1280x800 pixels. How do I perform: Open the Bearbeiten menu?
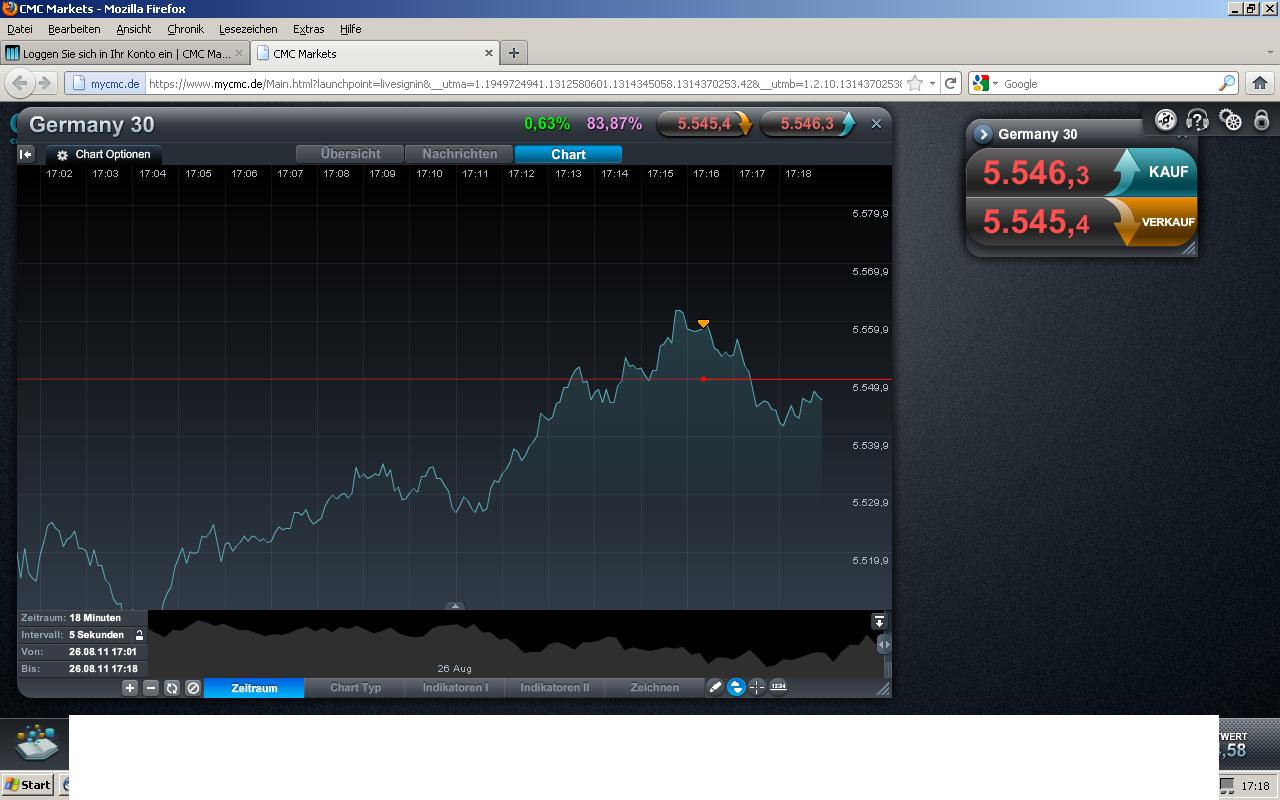[74, 29]
